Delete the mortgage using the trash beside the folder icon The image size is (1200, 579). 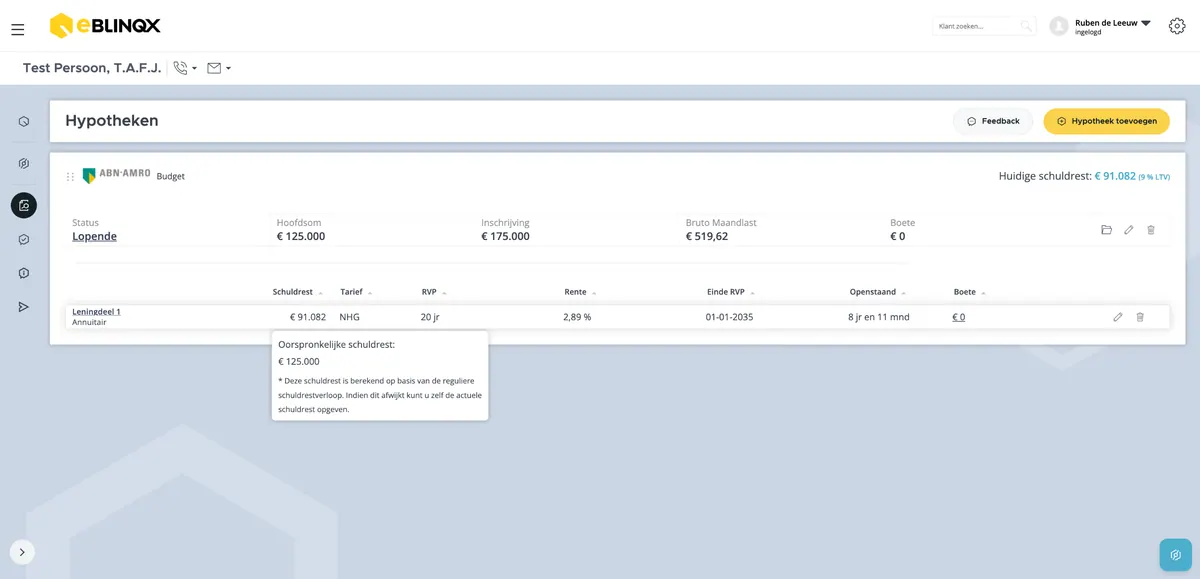pyautogui.click(x=1151, y=230)
